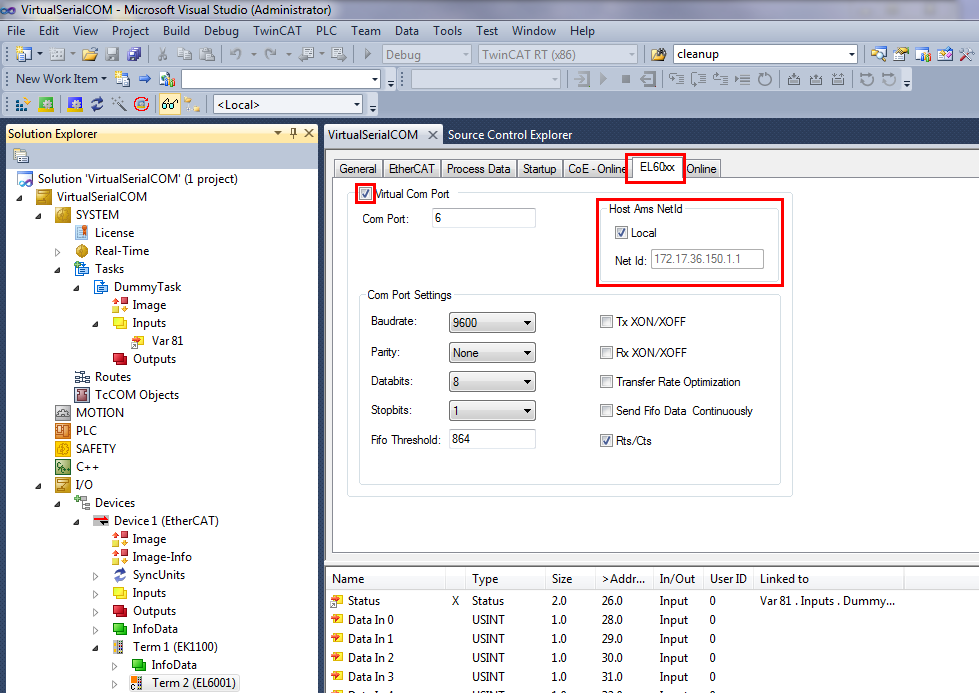This screenshot has width=979, height=693.
Task: Pin the Solution Explorer panel
Action: click(293, 133)
